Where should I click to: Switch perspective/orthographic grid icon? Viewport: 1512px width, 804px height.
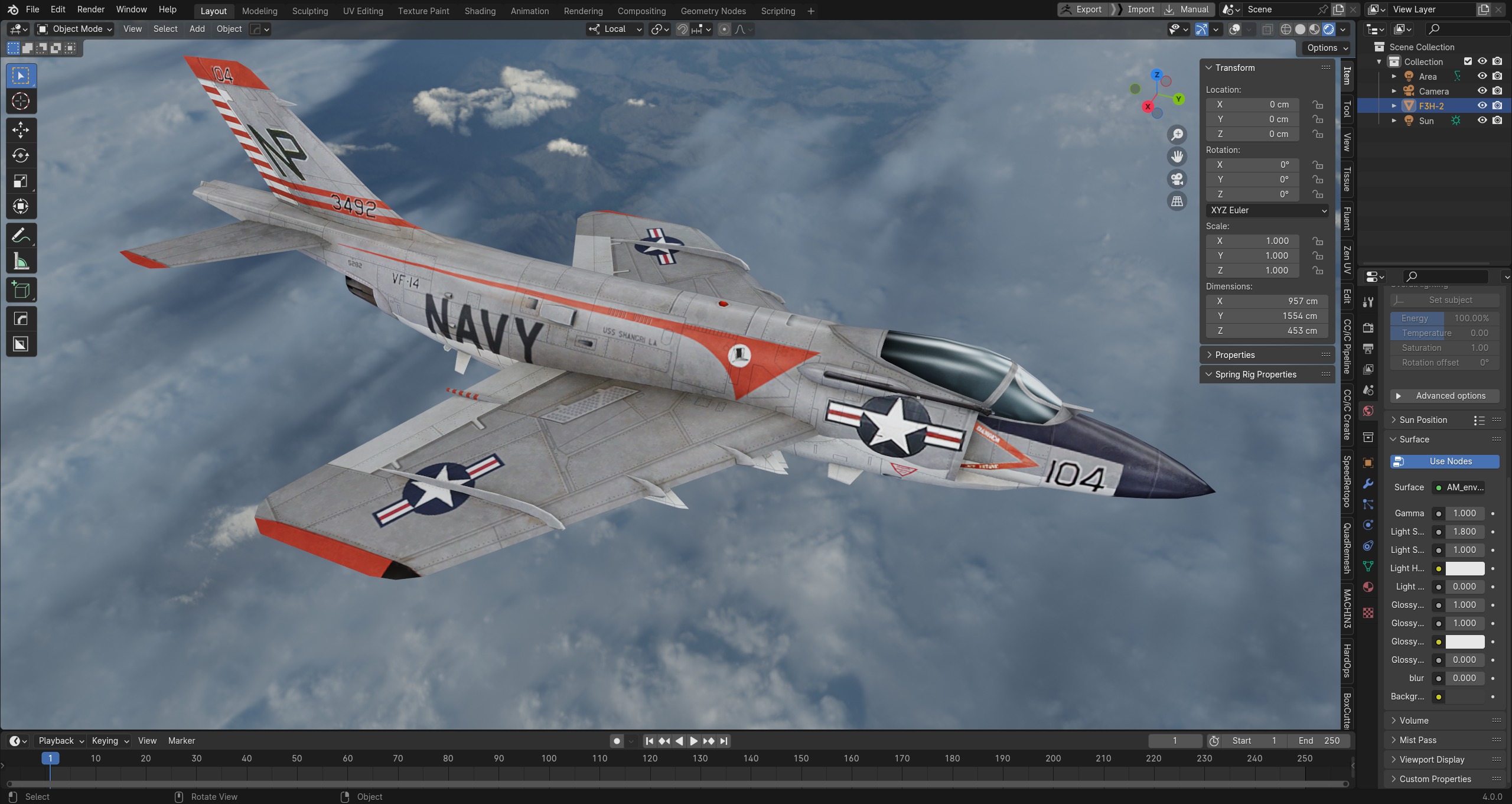tap(1177, 201)
